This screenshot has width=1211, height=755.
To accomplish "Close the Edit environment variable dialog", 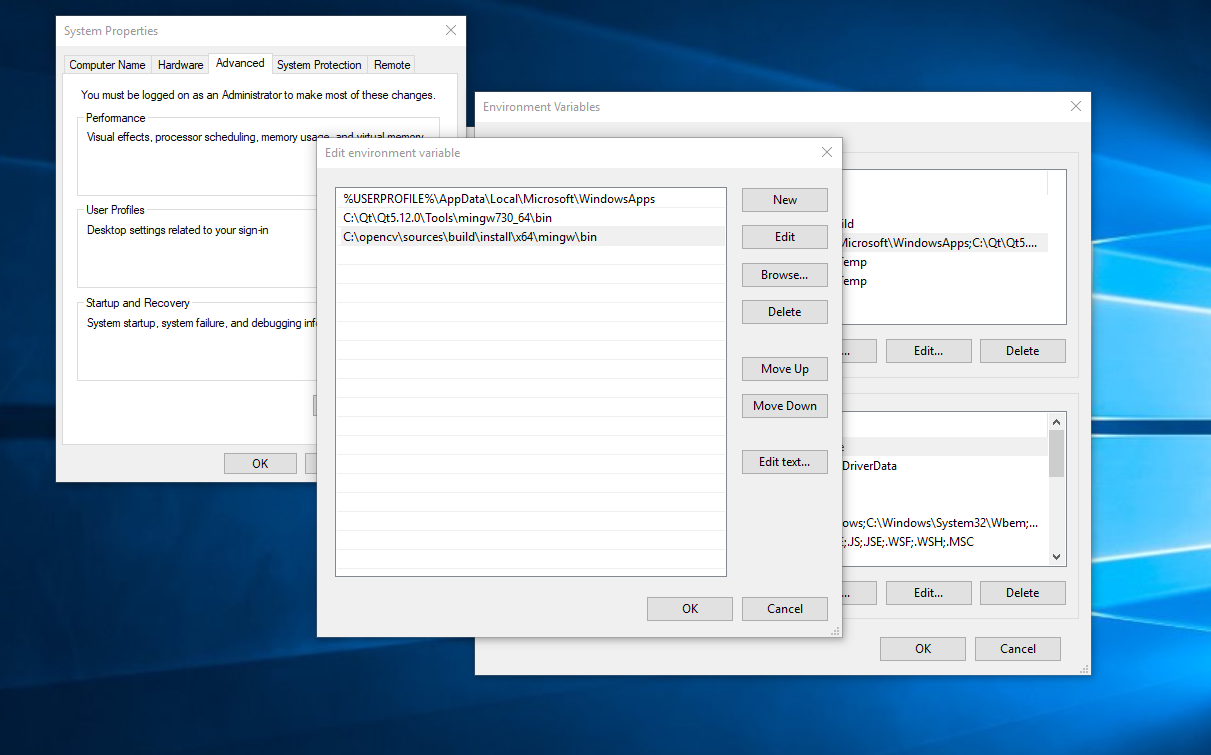I will 826,153.
